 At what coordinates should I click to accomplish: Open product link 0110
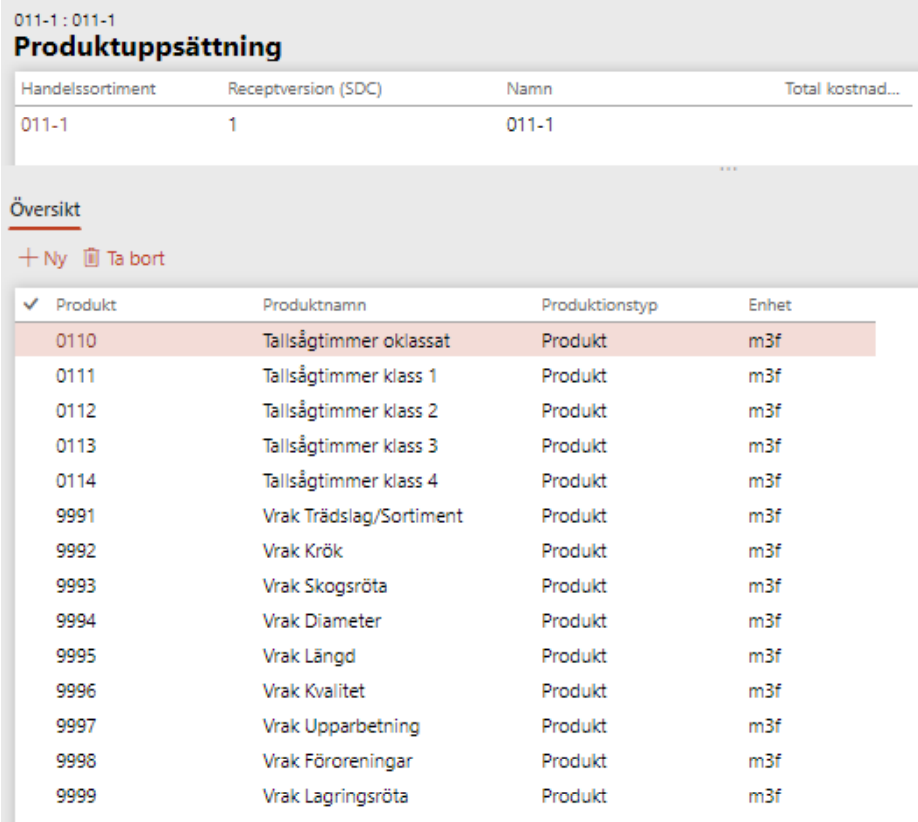[74, 341]
